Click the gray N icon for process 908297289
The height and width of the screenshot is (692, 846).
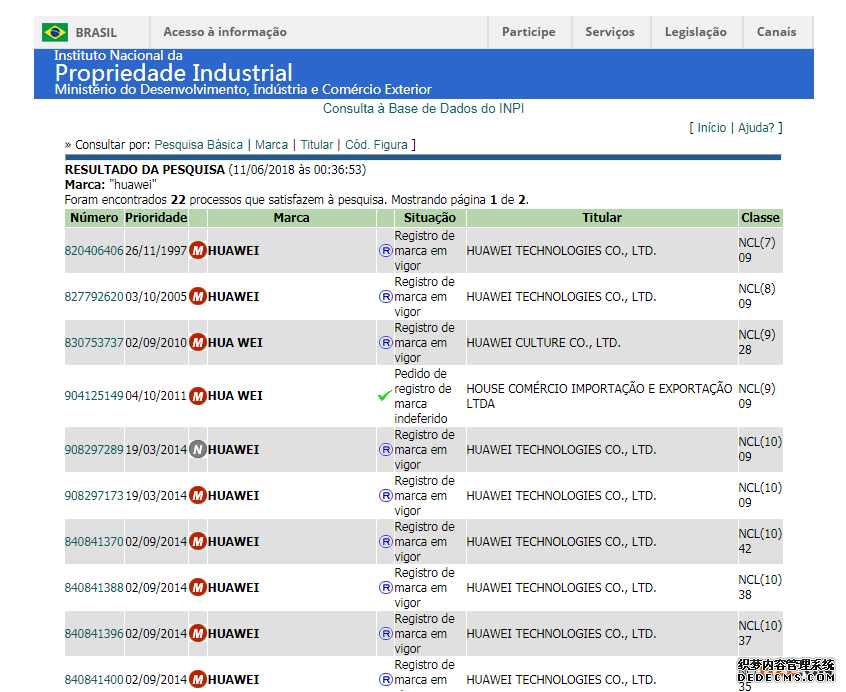point(198,449)
